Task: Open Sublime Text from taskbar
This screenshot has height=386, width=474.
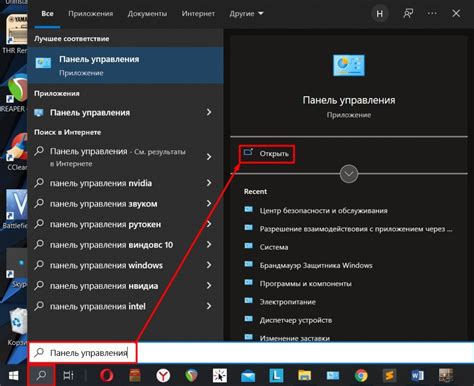Action: coord(389,376)
